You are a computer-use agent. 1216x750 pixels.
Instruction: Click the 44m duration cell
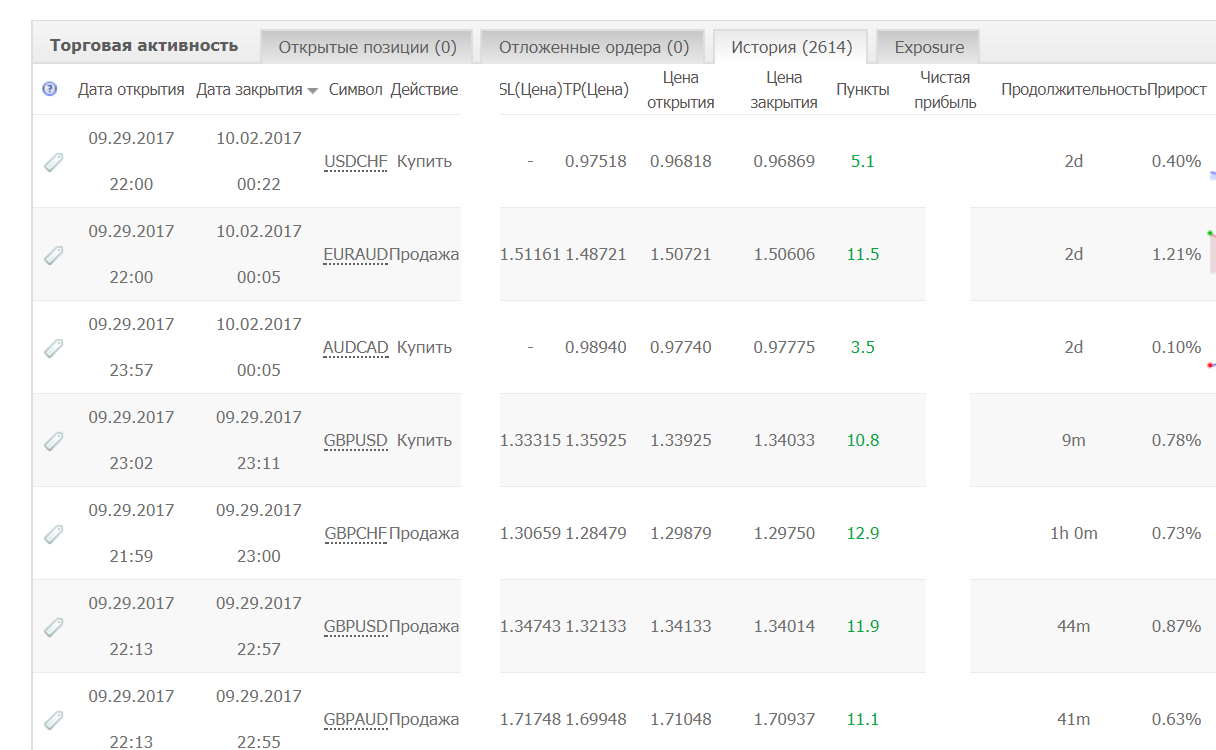click(x=1074, y=626)
